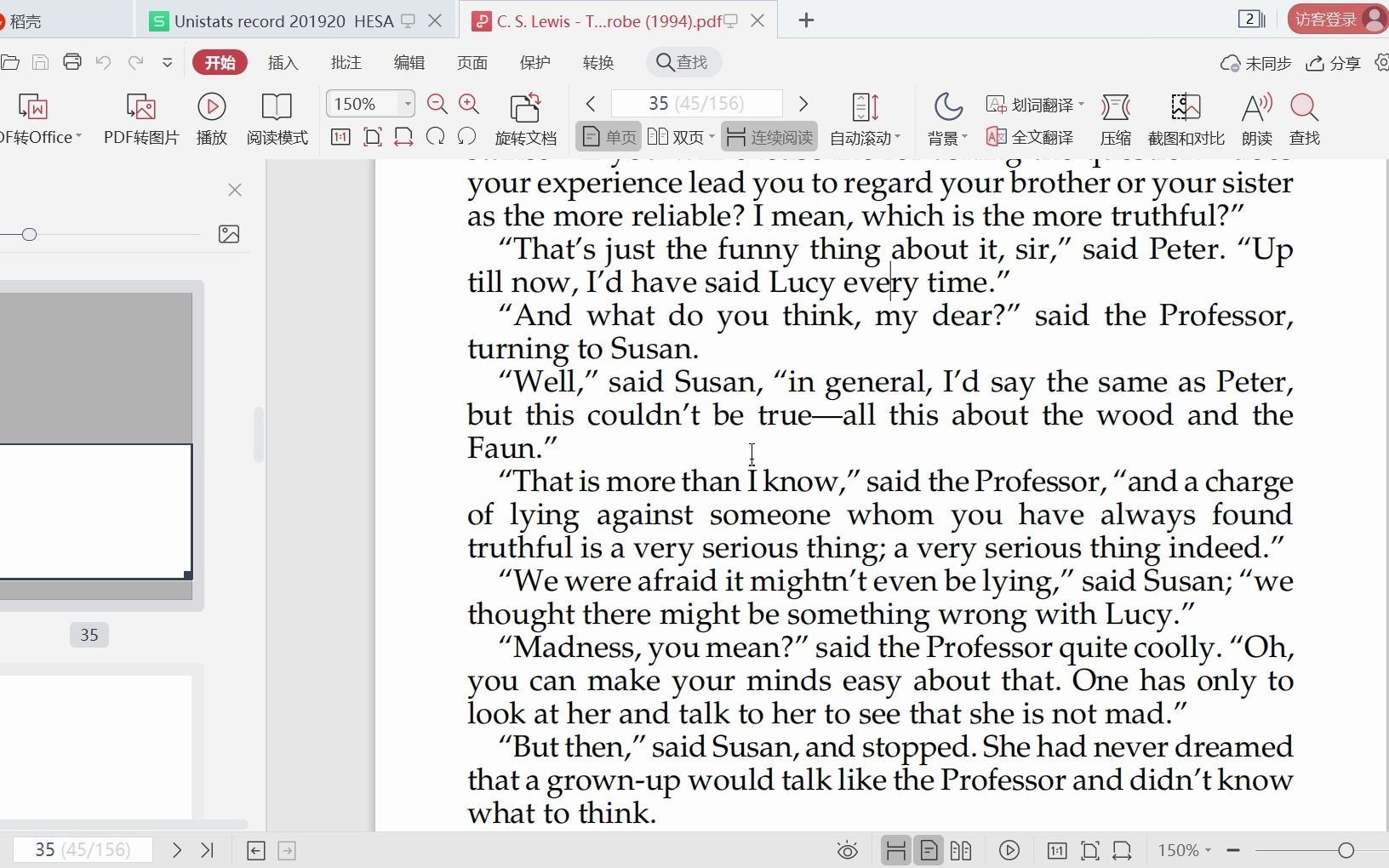Redo the last action
This screenshot has height=868, width=1389.
(x=135, y=62)
